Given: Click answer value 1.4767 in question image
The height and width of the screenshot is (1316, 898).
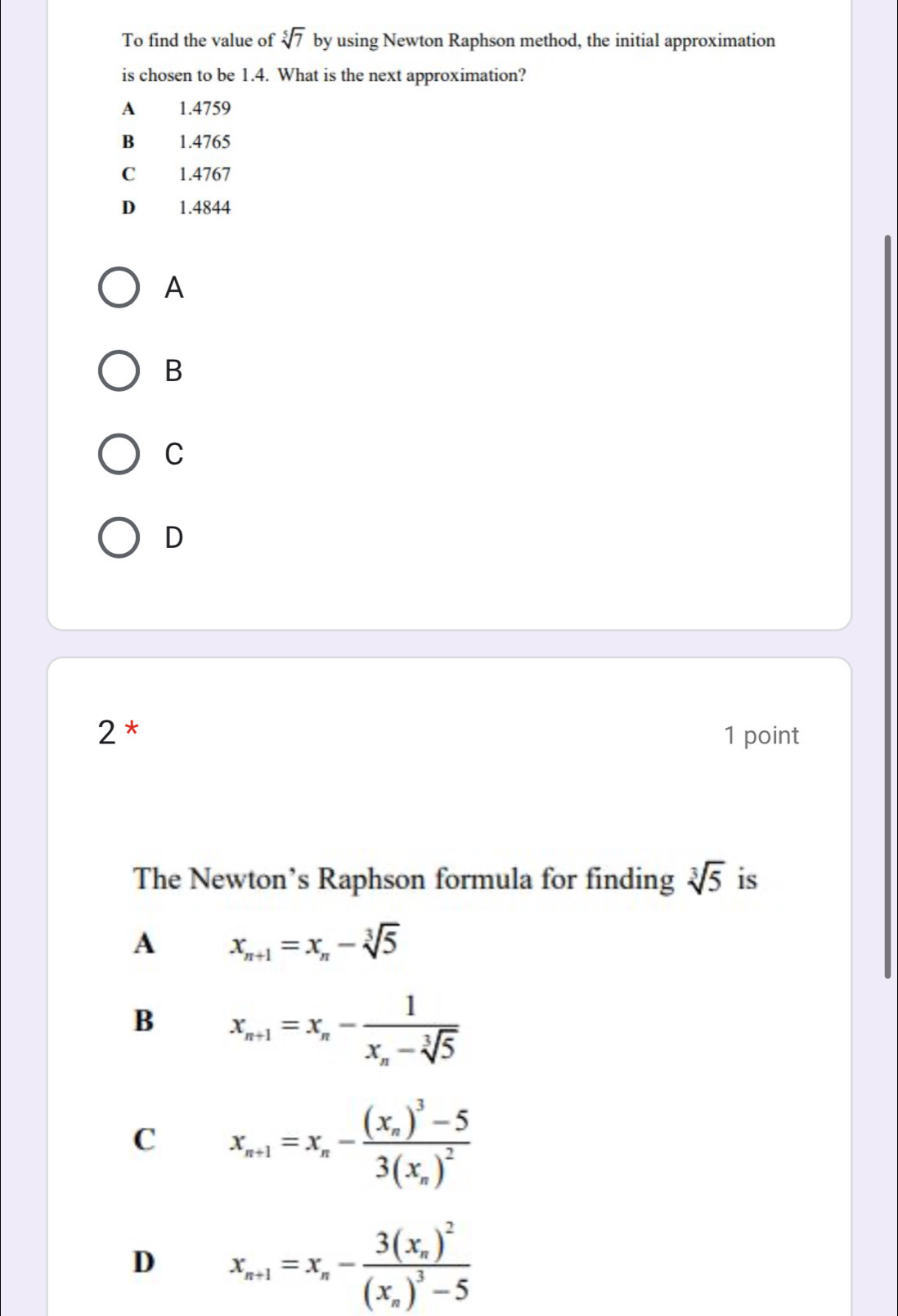Looking at the screenshot, I should 204,174.
